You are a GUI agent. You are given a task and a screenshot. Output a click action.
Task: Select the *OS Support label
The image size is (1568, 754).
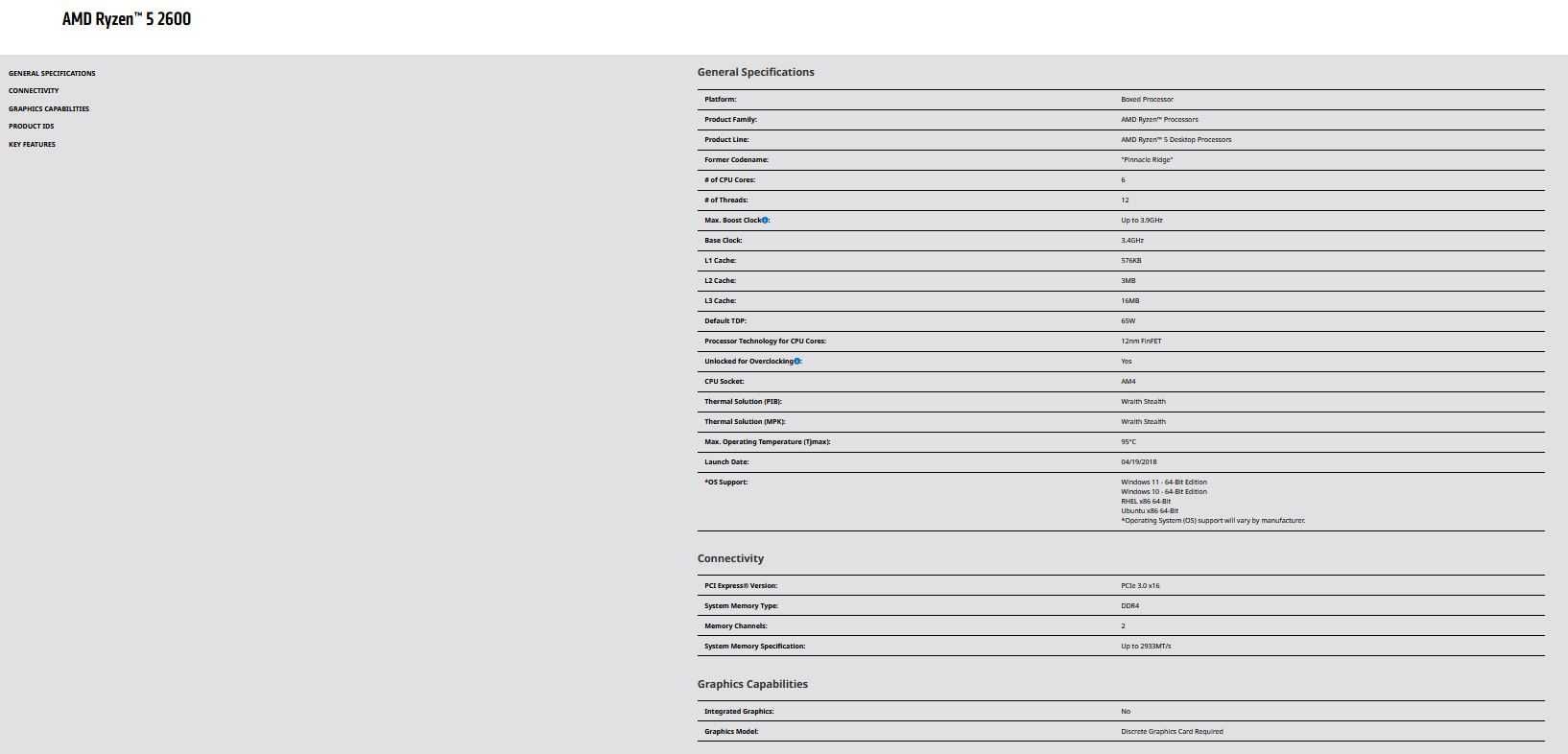pyautogui.click(x=726, y=482)
